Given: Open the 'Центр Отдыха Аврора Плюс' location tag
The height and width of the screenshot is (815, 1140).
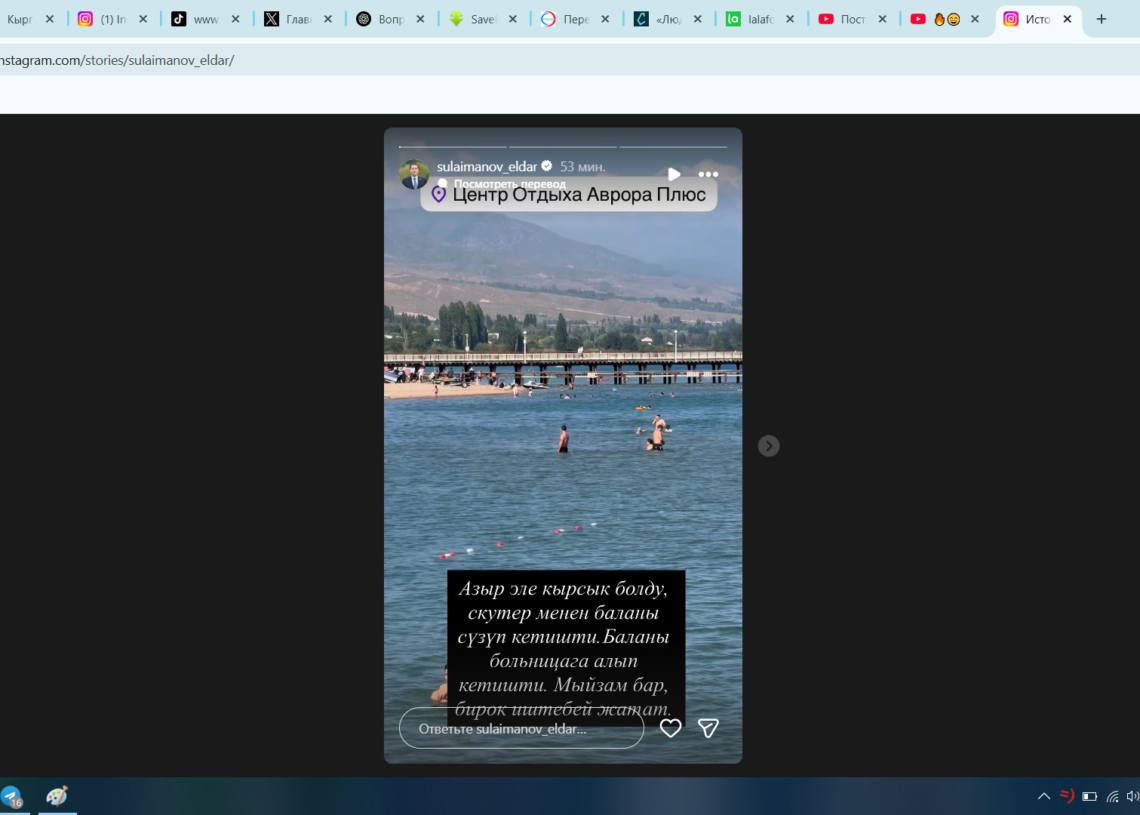Looking at the screenshot, I should 568,195.
